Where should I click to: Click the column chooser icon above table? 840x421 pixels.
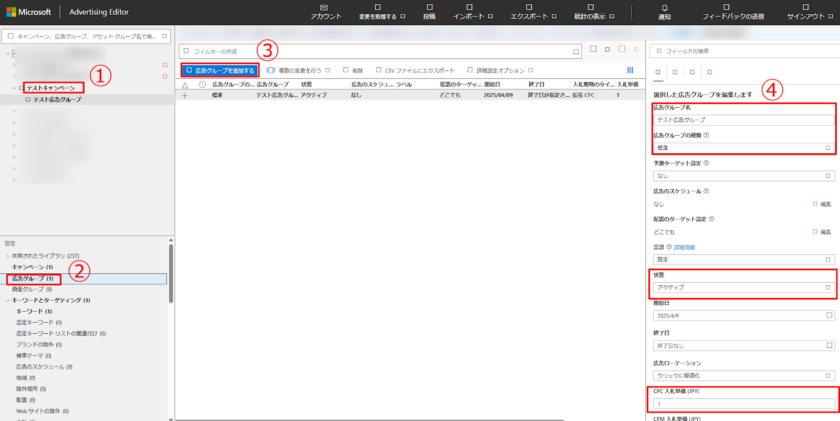pos(630,70)
